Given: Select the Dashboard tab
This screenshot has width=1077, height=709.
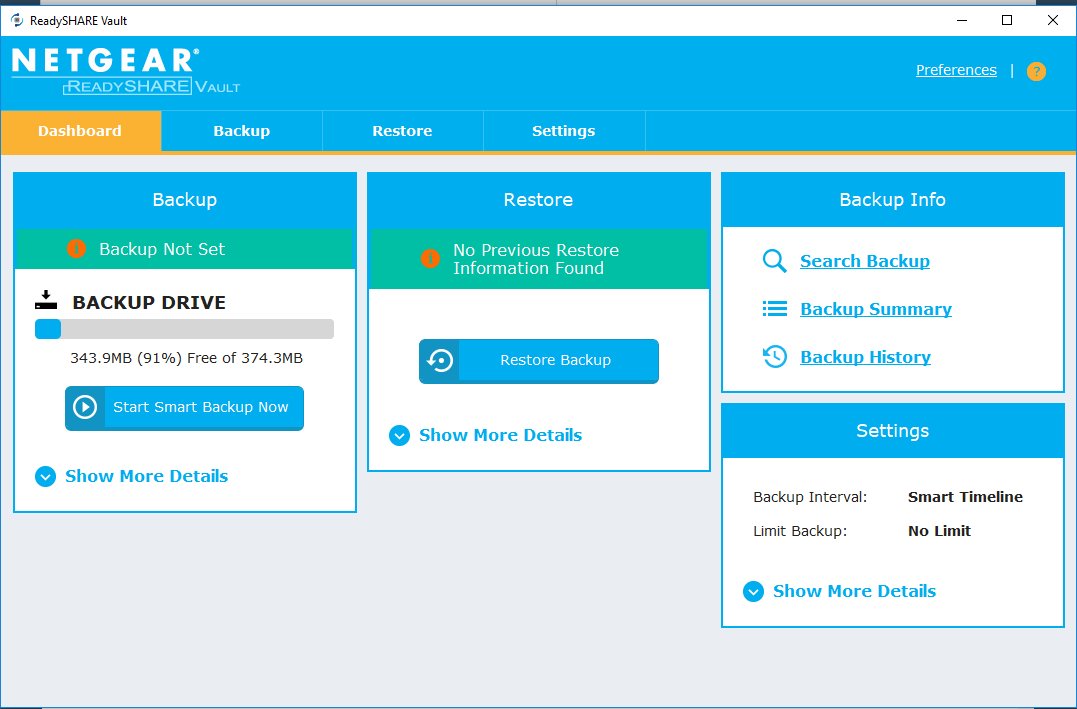Looking at the screenshot, I should click(80, 131).
